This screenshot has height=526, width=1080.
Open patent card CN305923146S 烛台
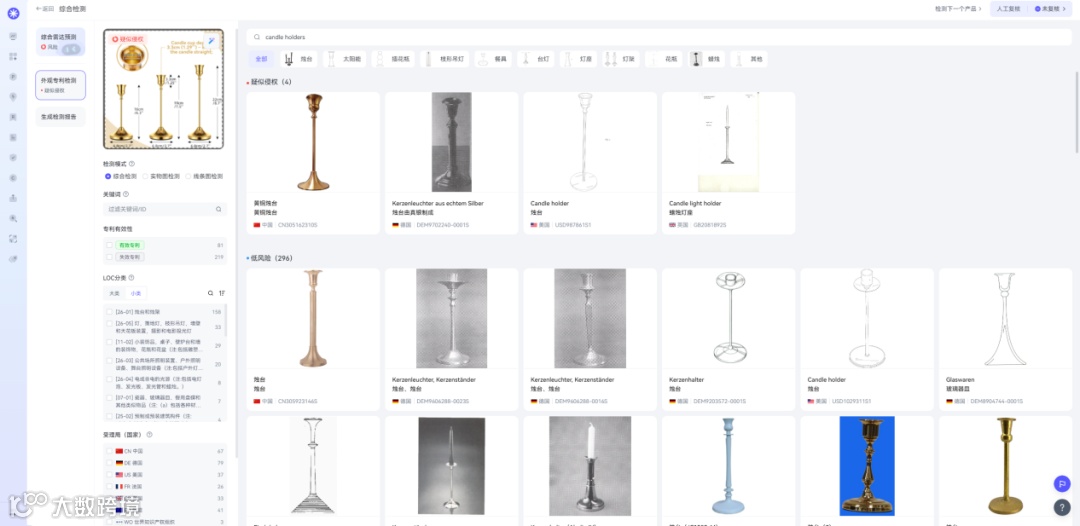tap(313, 339)
